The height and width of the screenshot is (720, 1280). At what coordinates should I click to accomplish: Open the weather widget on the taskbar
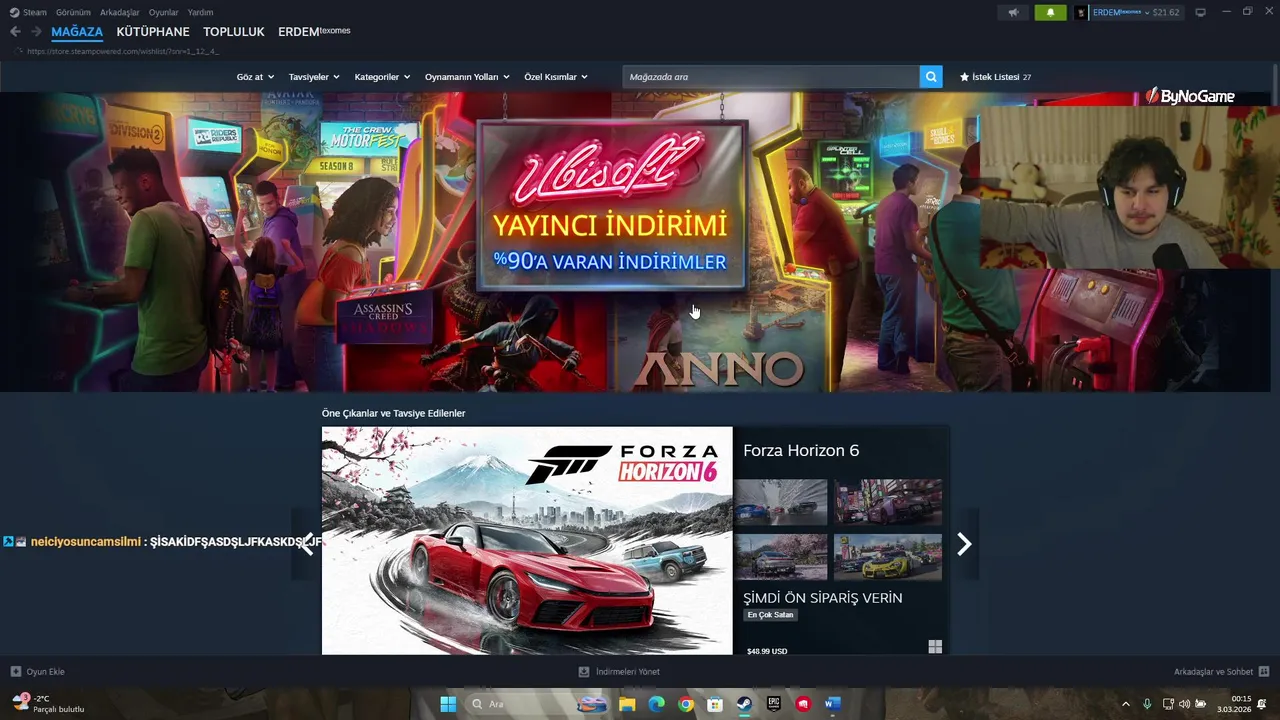47,704
